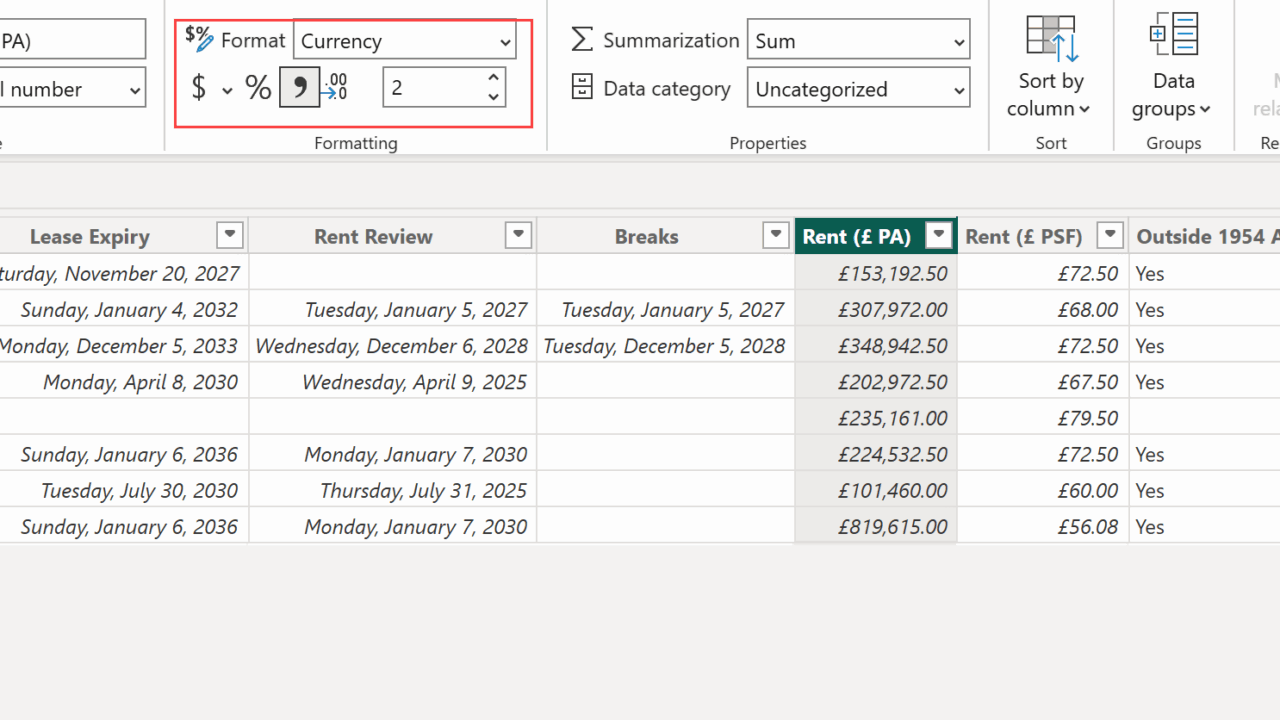Open filter dropdown on Rent (£ PSF) column
The image size is (1280, 720).
(x=1110, y=235)
